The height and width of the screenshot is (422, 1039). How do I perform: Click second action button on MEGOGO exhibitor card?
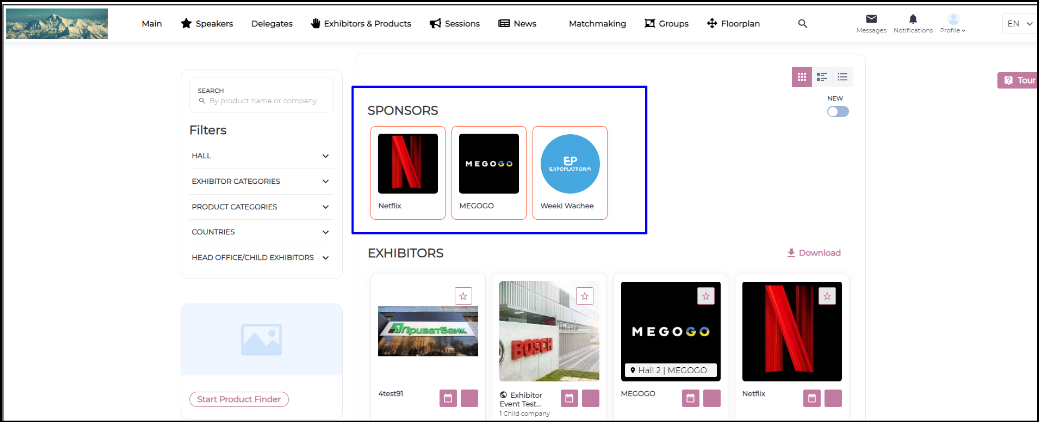(712, 398)
